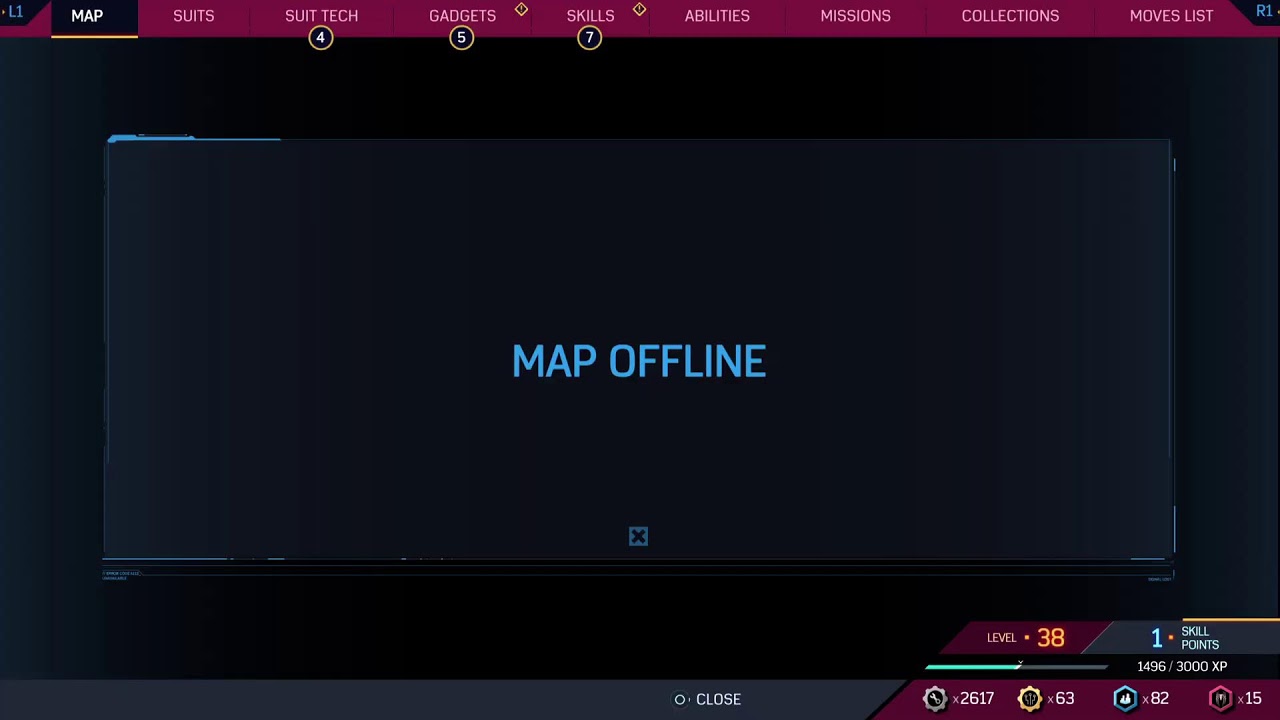
Task: Click the blue hexagon token icon beside x82
Action: click(x=1125, y=699)
